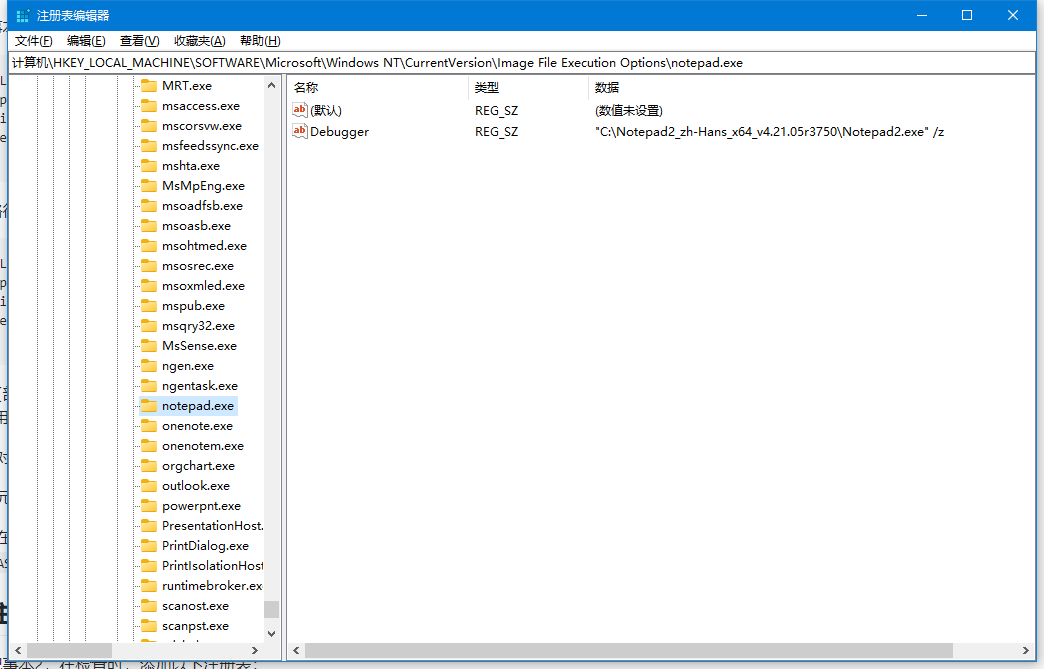Select the Debugger value entry
The image size is (1044, 669).
[335, 131]
